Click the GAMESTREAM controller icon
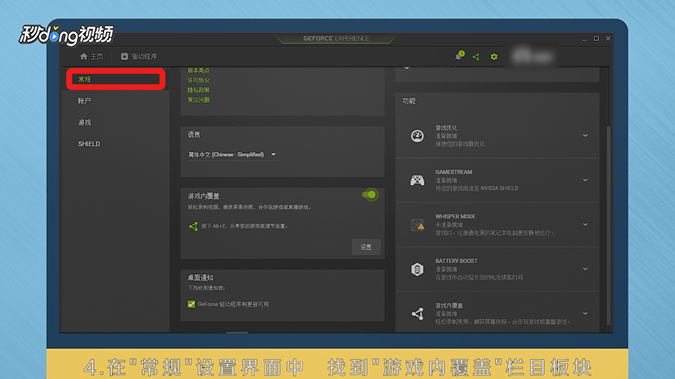Screen dimensions: 675x379 [417, 180]
